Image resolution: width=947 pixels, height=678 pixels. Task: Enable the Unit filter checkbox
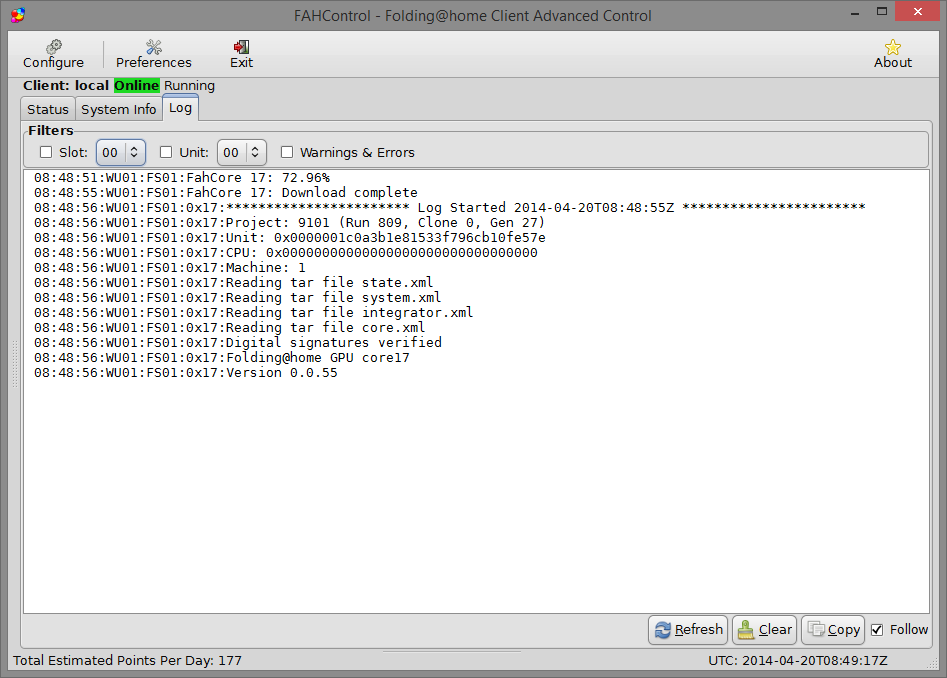(x=166, y=152)
